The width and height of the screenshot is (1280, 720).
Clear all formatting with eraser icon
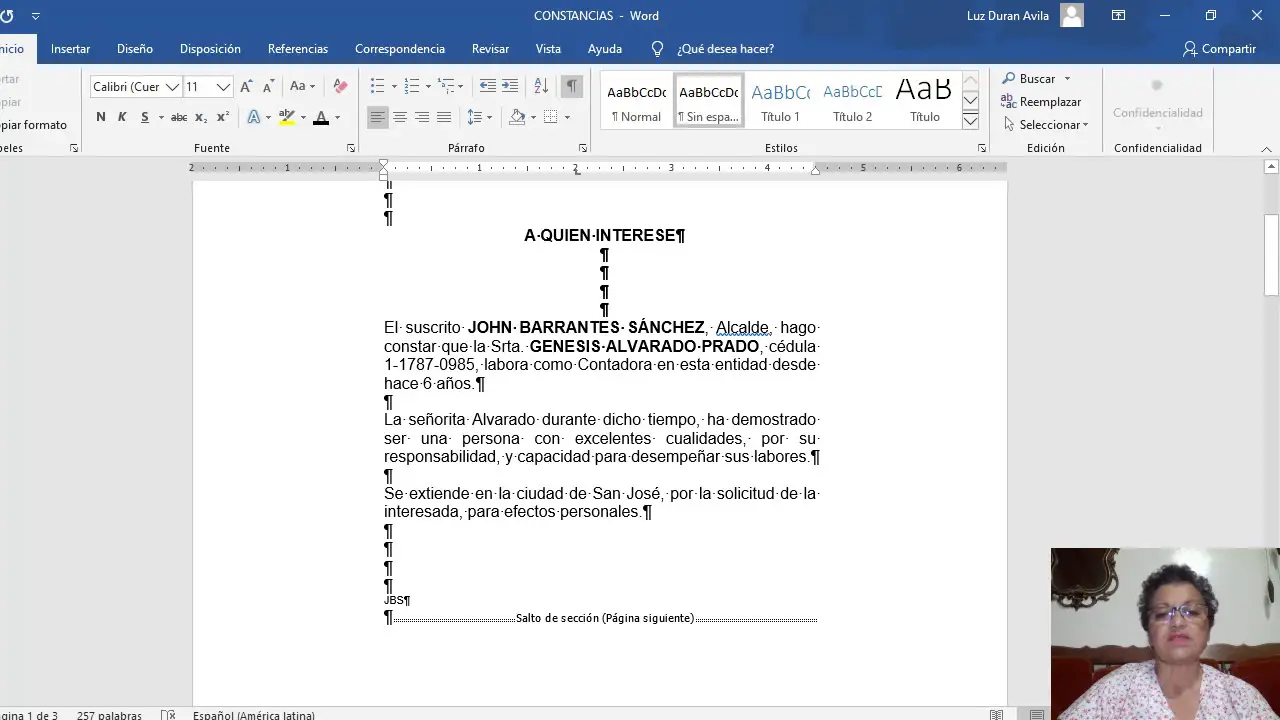340,86
